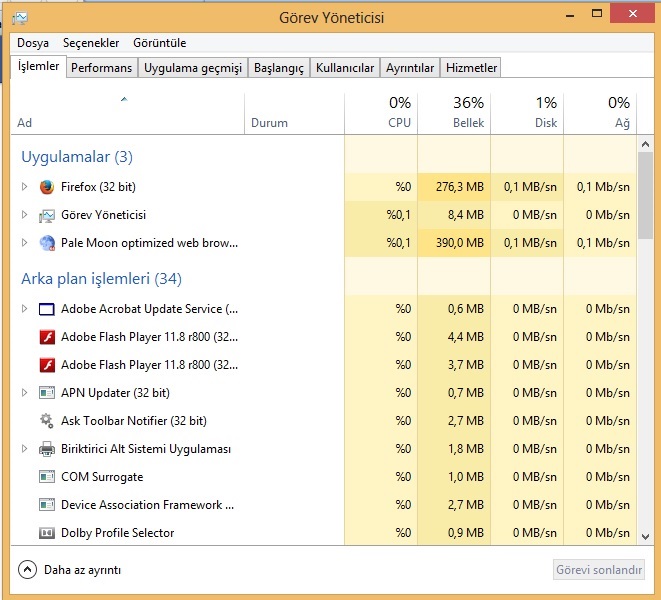This screenshot has width=661, height=600.
Task: Close the Görev Yöneticisi window
Action: (x=632, y=14)
